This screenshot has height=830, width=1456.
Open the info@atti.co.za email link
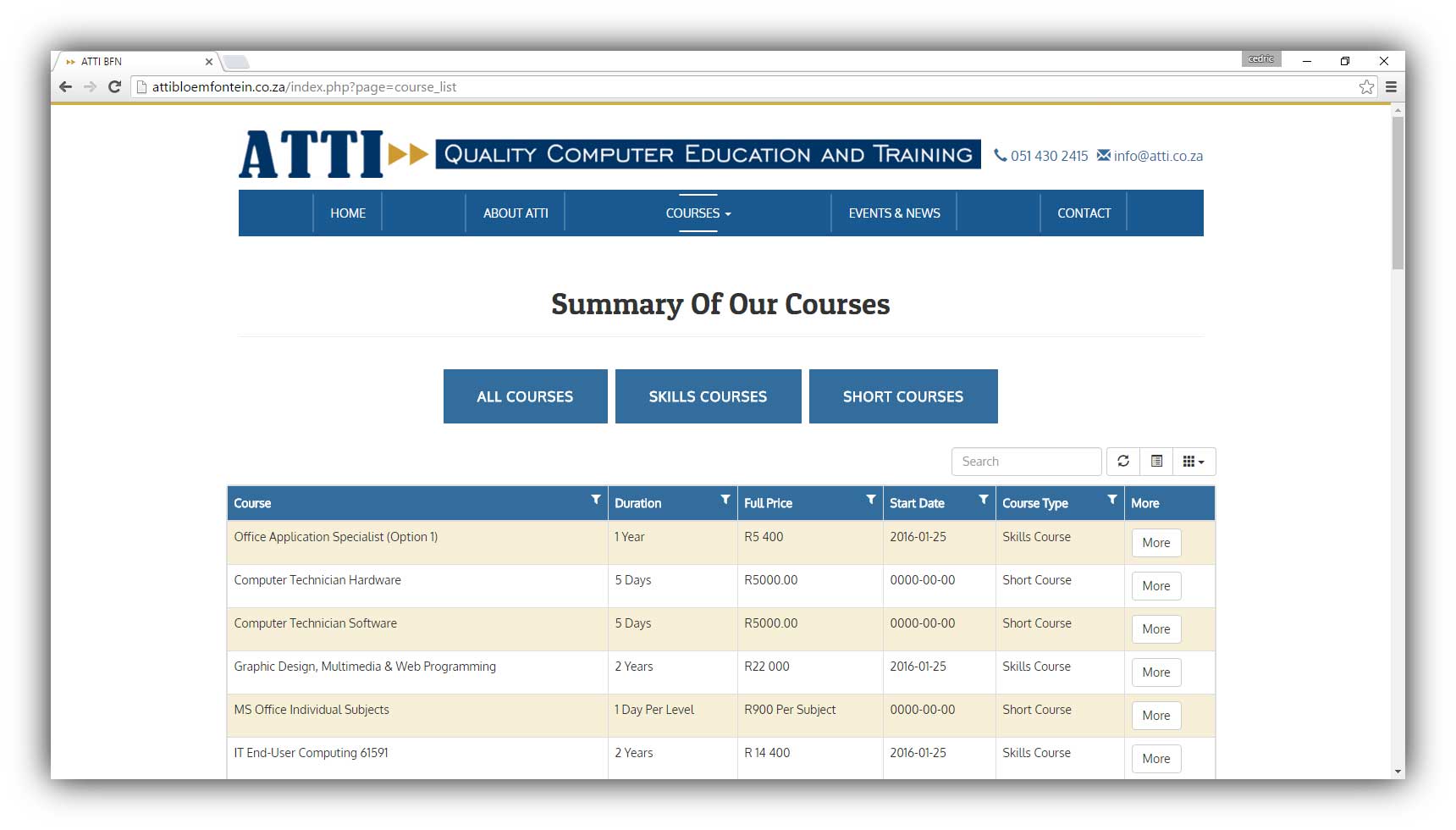pos(1157,155)
